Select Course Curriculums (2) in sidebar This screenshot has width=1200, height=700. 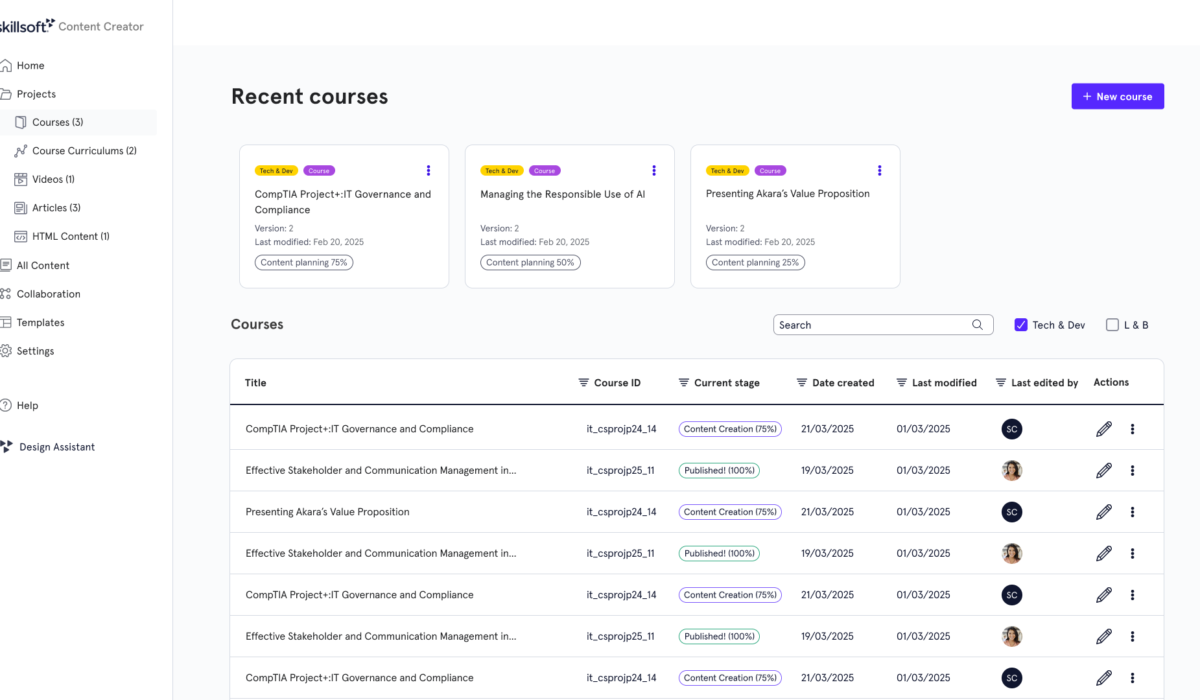coord(84,151)
